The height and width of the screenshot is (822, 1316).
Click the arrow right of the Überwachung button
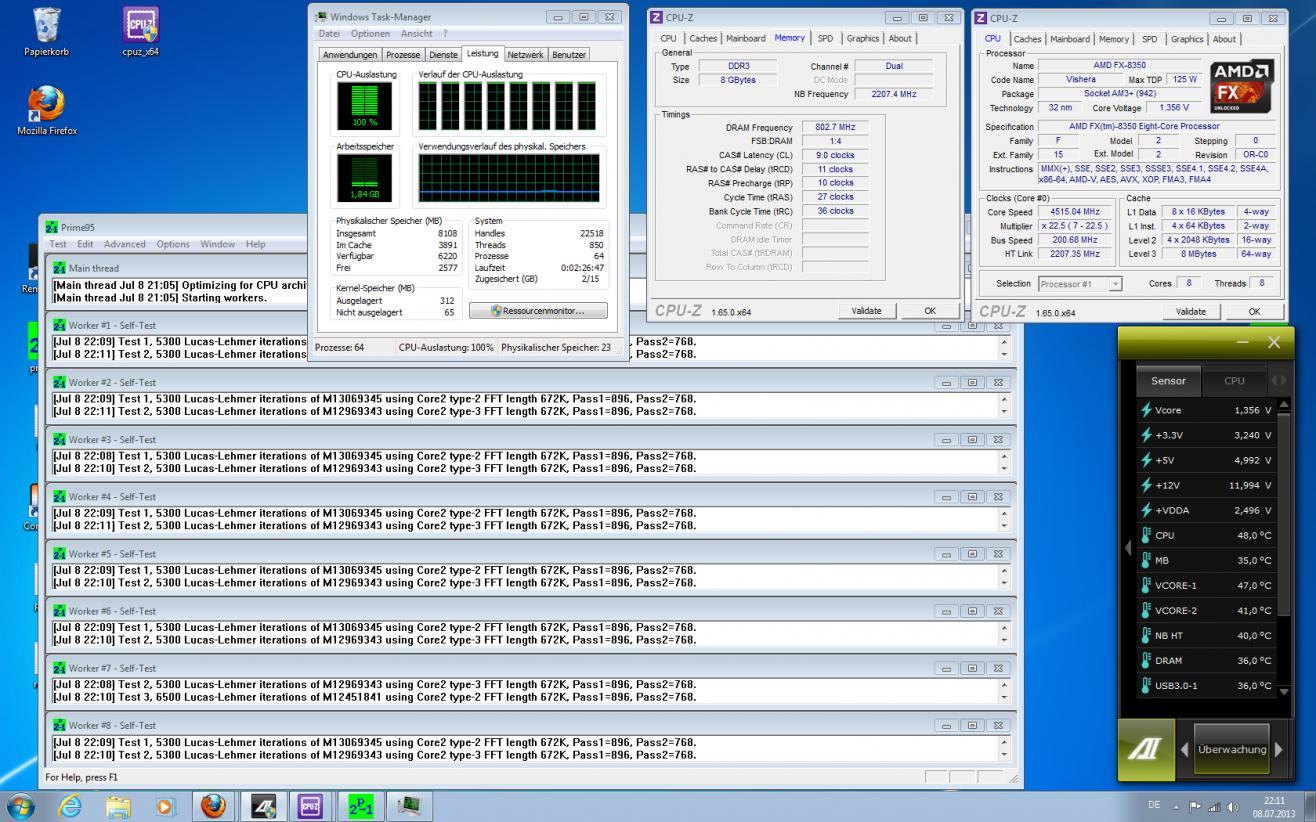click(x=1278, y=749)
